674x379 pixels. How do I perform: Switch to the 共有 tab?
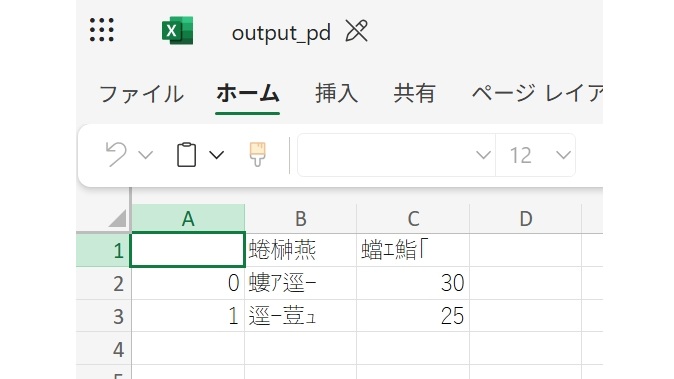414,93
